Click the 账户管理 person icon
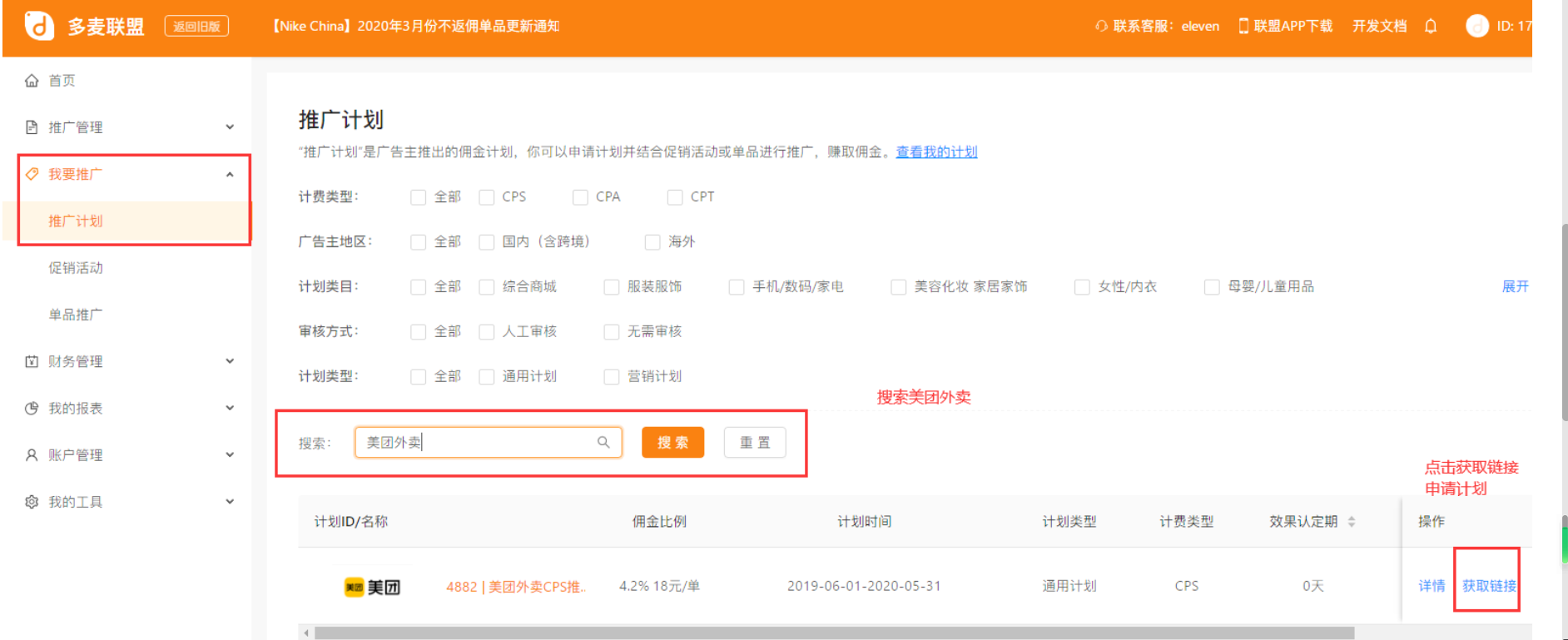The height and width of the screenshot is (640, 1568). [32, 455]
